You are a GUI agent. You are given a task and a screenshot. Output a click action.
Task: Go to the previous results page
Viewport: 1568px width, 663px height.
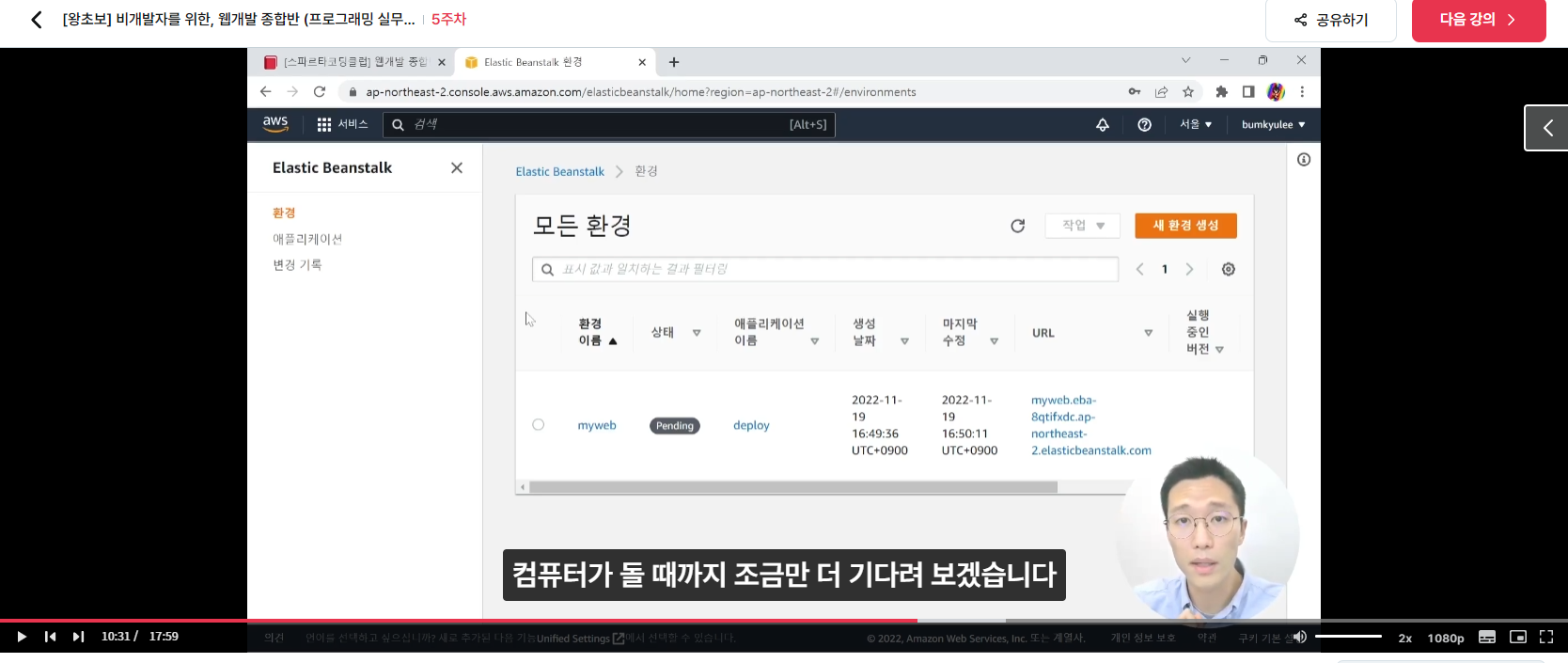1139,269
